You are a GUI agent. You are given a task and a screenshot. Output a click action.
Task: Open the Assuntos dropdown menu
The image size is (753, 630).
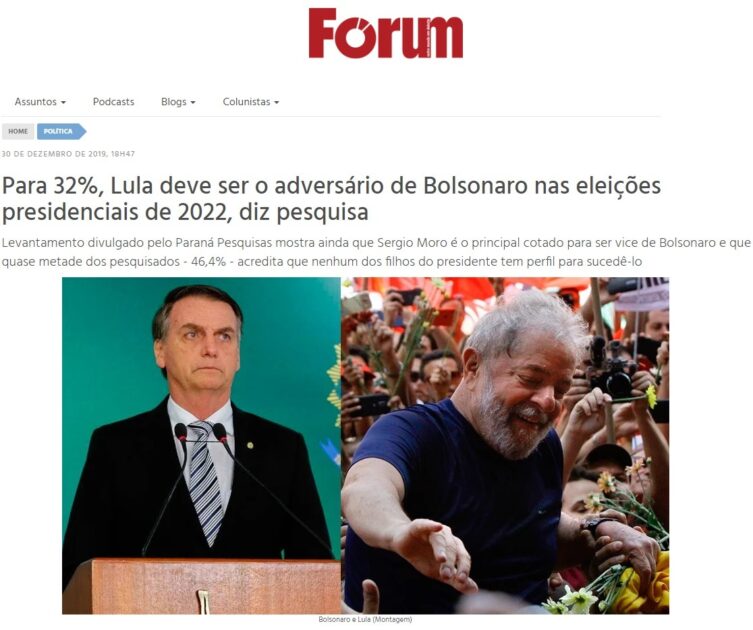point(40,102)
